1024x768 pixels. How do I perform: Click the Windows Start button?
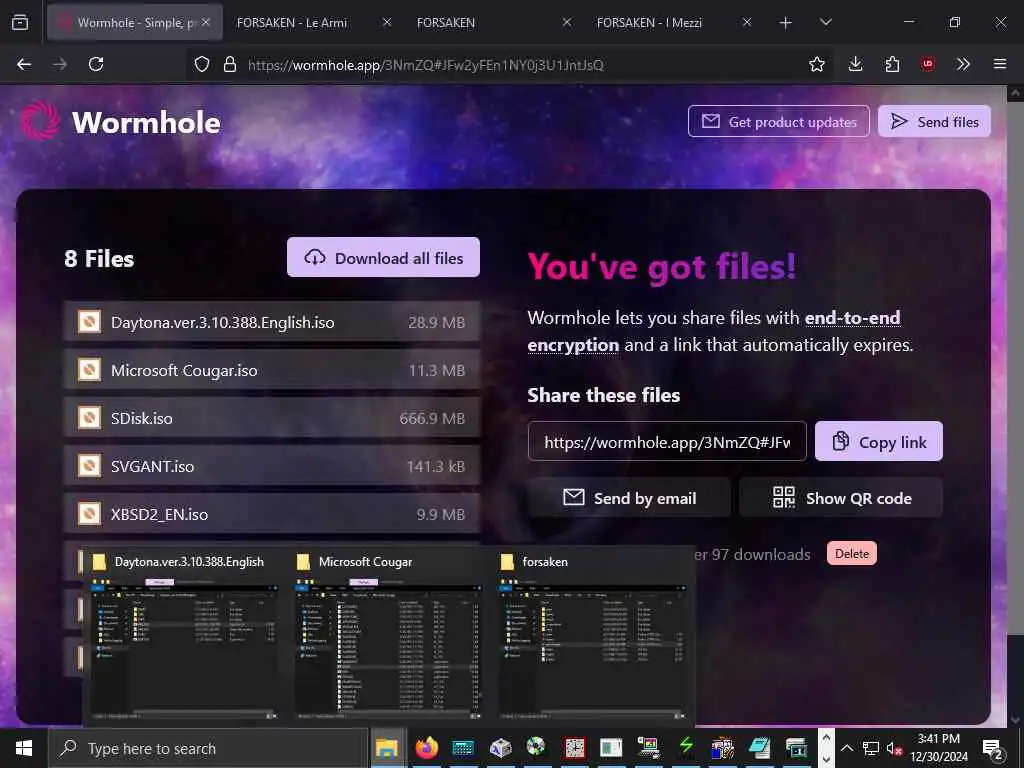tap(24, 748)
